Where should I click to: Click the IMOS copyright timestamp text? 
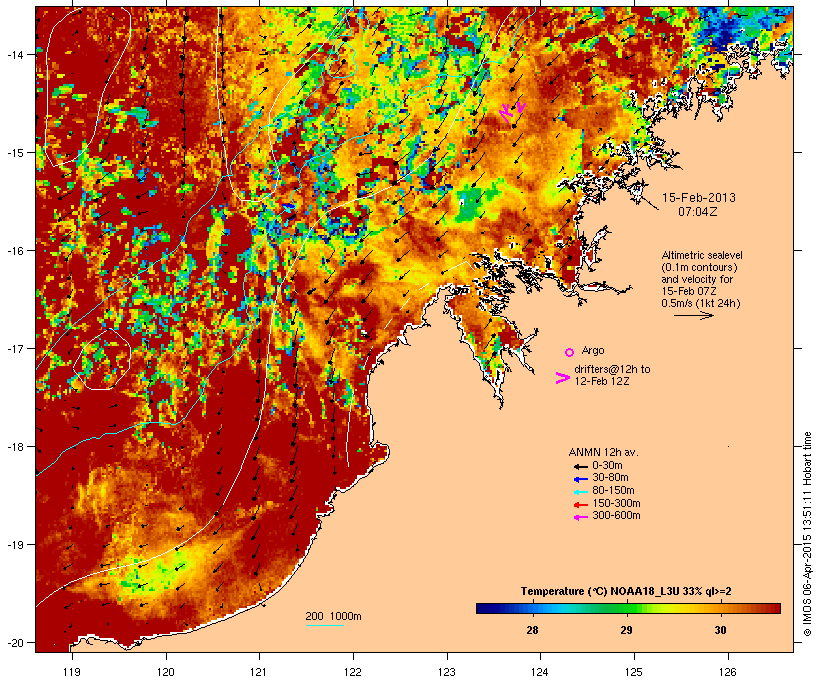coord(807,534)
